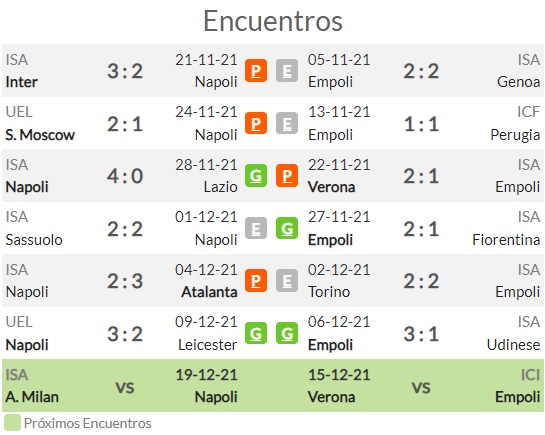Click the Próximos Encuentros green legend swatch
Viewport: 545px width, 435px height.
pos(12,423)
